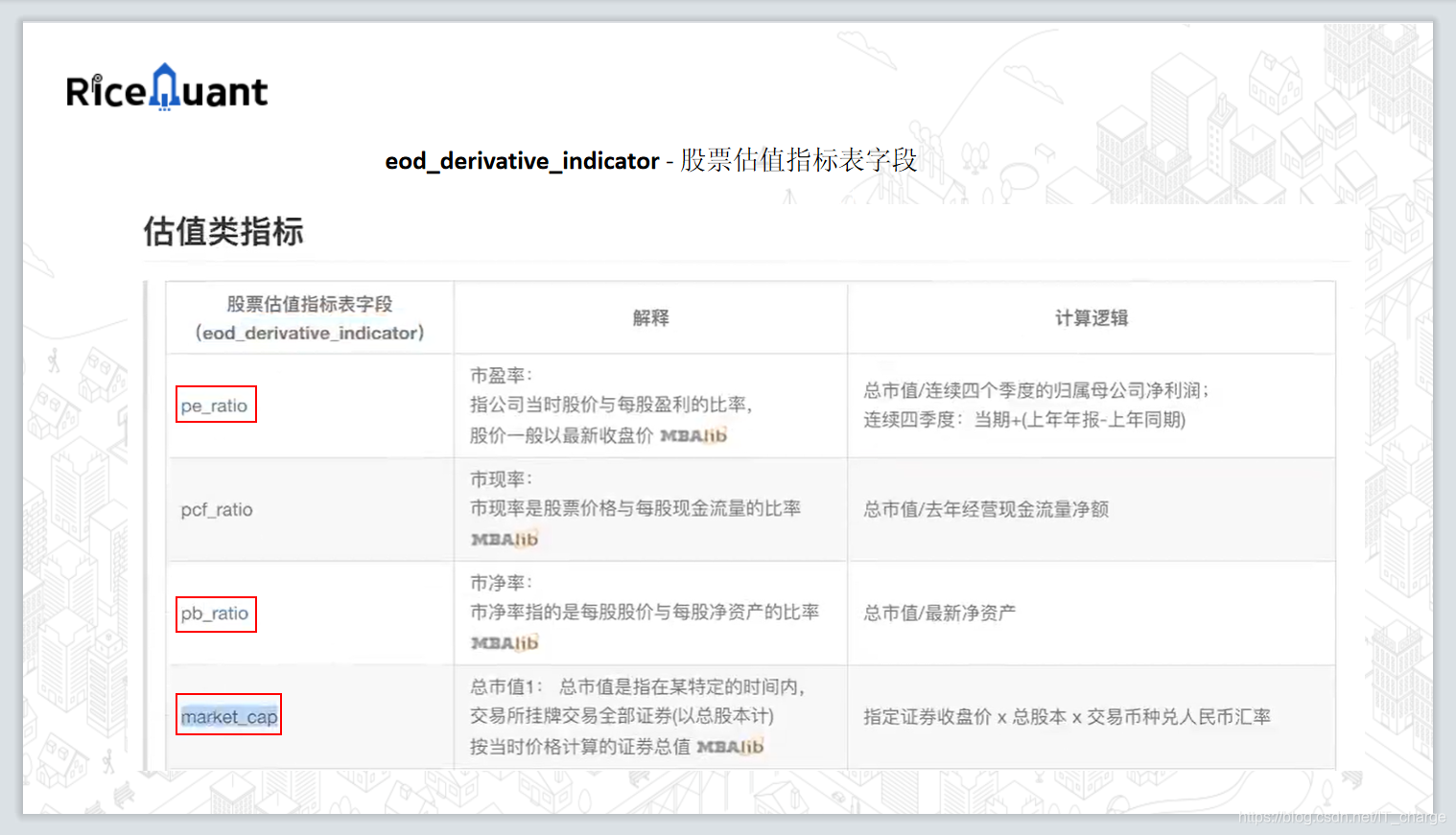Image resolution: width=1456 pixels, height=835 pixels.
Task: Click the line '指公司当时股价与每股盈利的比率'
Action: tap(612, 405)
